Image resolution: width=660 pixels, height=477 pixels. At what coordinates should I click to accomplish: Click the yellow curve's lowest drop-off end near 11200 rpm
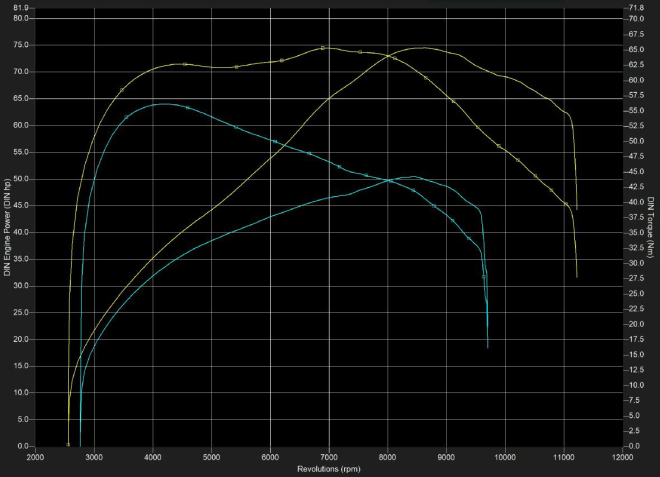(577, 276)
